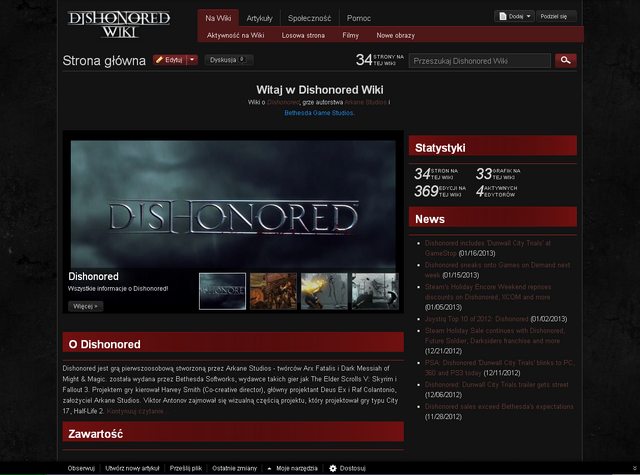The height and width of the screenshot is (475, 640).
Task: Open the Dyskusja discussion button
Action: [x=229, y=60]
